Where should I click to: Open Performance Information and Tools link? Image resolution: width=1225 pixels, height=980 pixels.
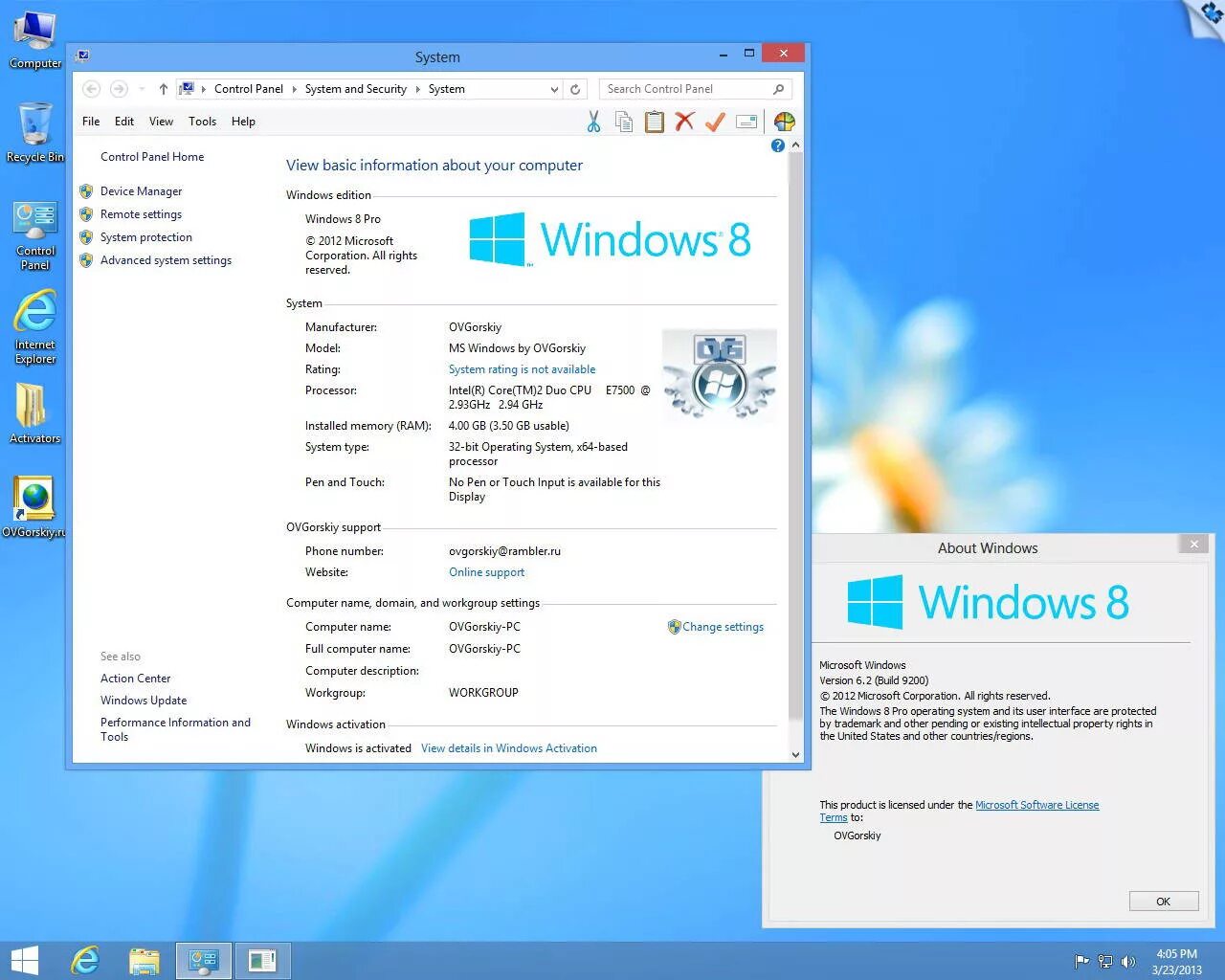pyautogui.click(x=175, y=729)
